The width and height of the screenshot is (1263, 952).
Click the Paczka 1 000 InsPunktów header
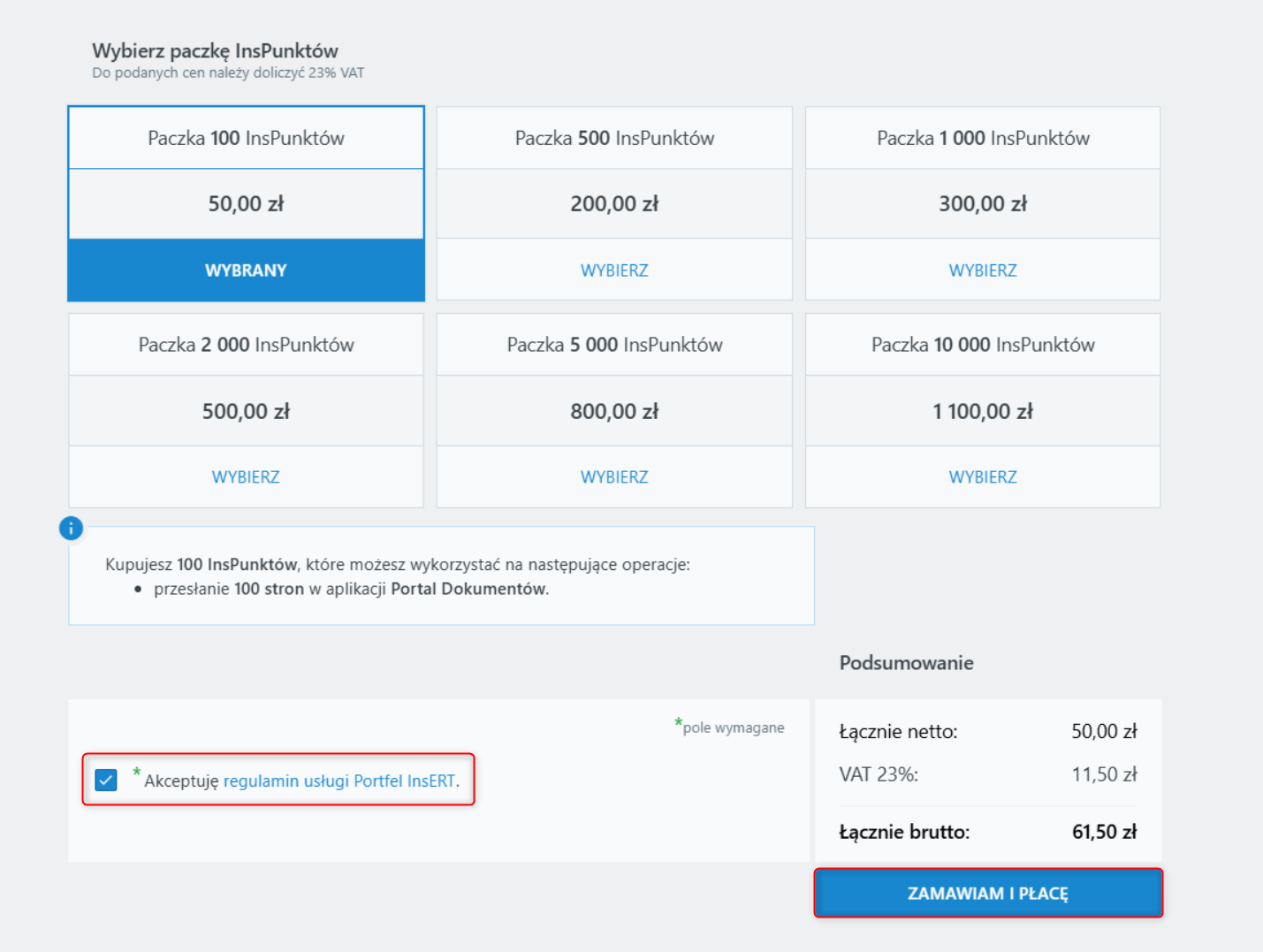(x=983, y=138)
